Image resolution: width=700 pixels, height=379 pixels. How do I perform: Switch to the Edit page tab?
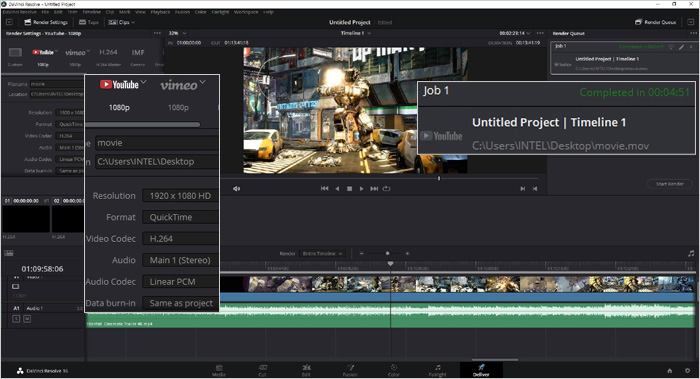pos(306,370)
